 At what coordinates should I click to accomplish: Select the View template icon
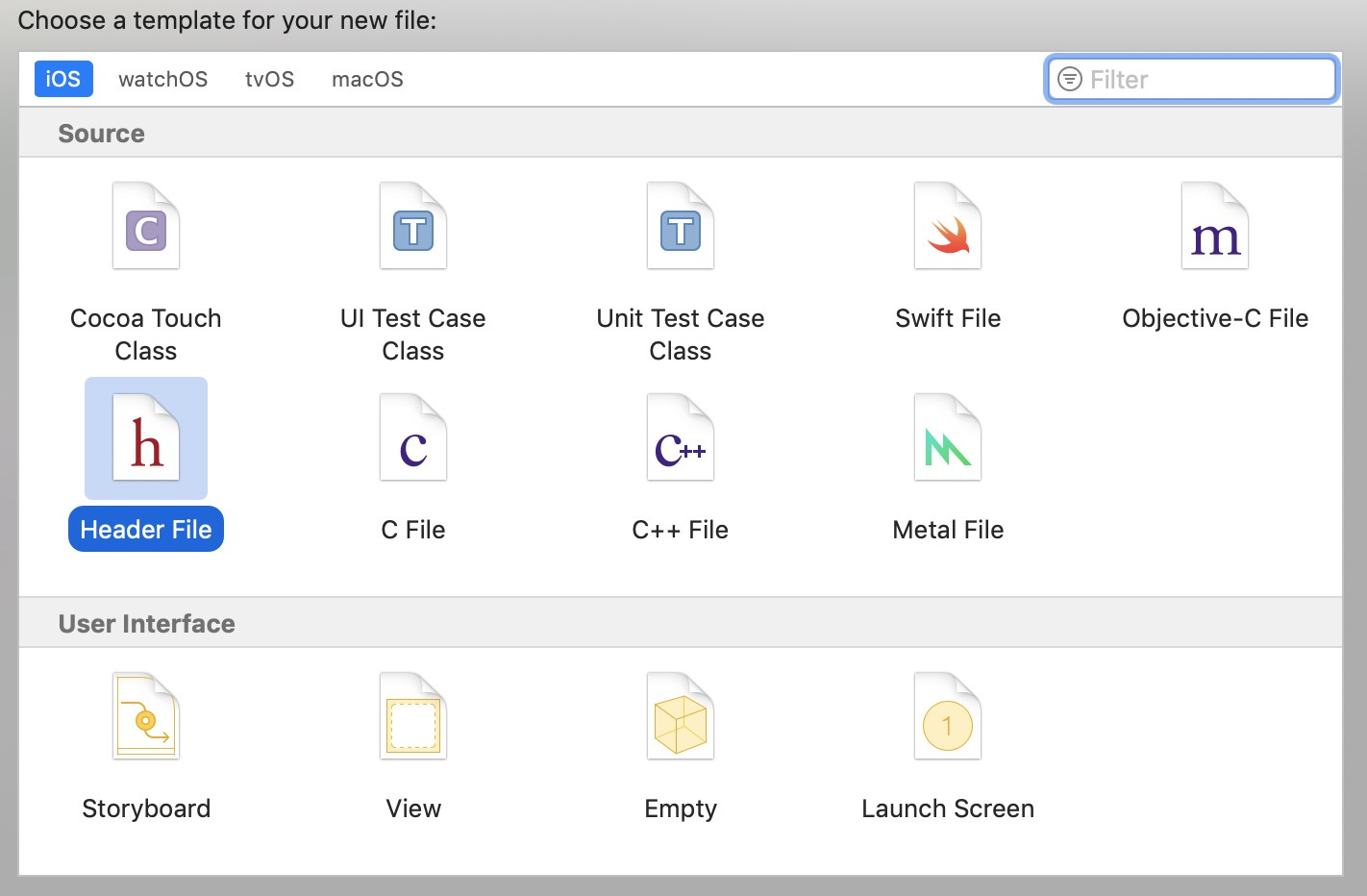pyautogui.click(x=413, y=716)
